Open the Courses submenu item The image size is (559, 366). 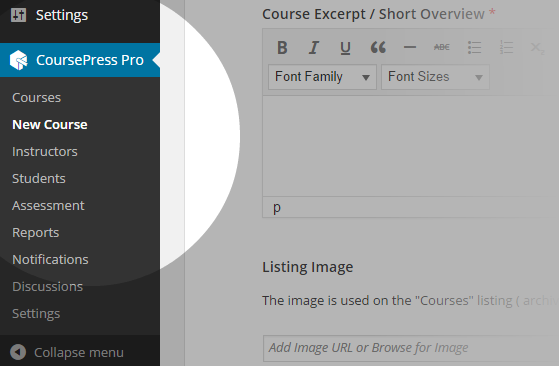click(36, 98)
